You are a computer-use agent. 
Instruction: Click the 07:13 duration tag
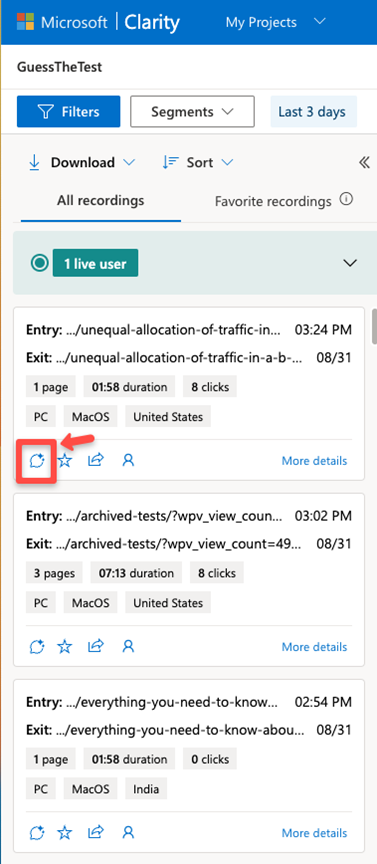[x=136, y=573]
